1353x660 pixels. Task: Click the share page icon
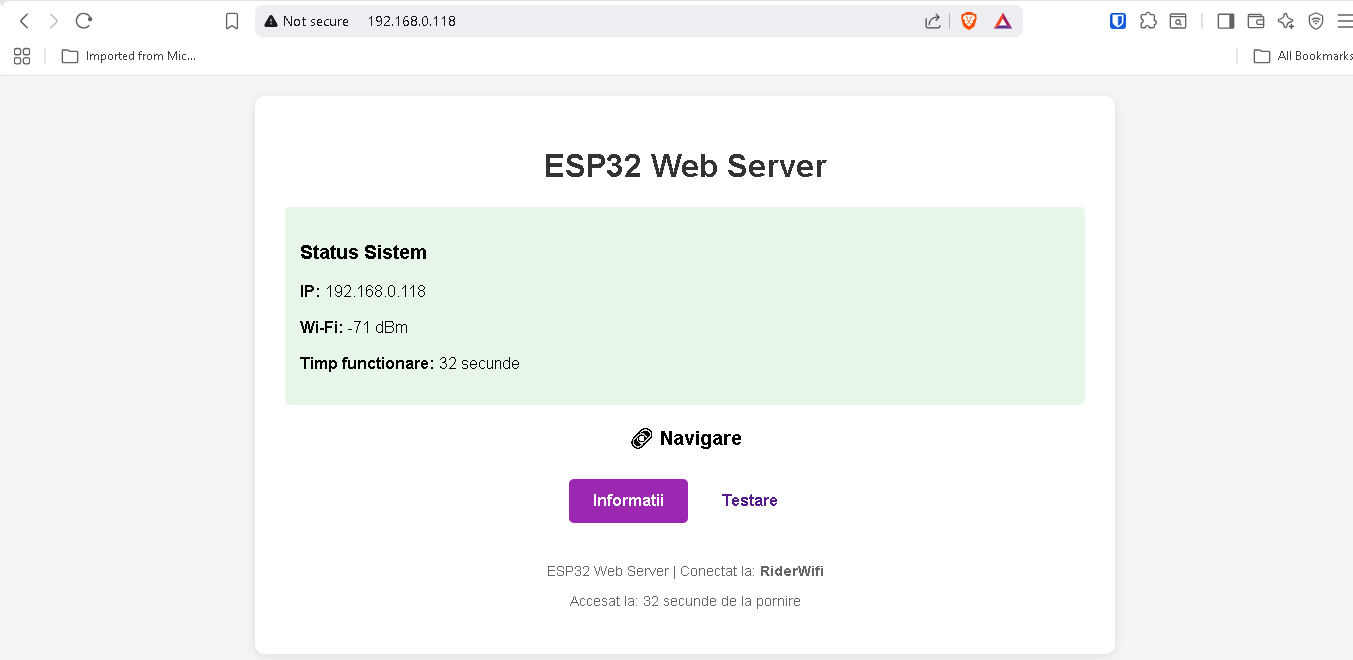tap(932, 21)
